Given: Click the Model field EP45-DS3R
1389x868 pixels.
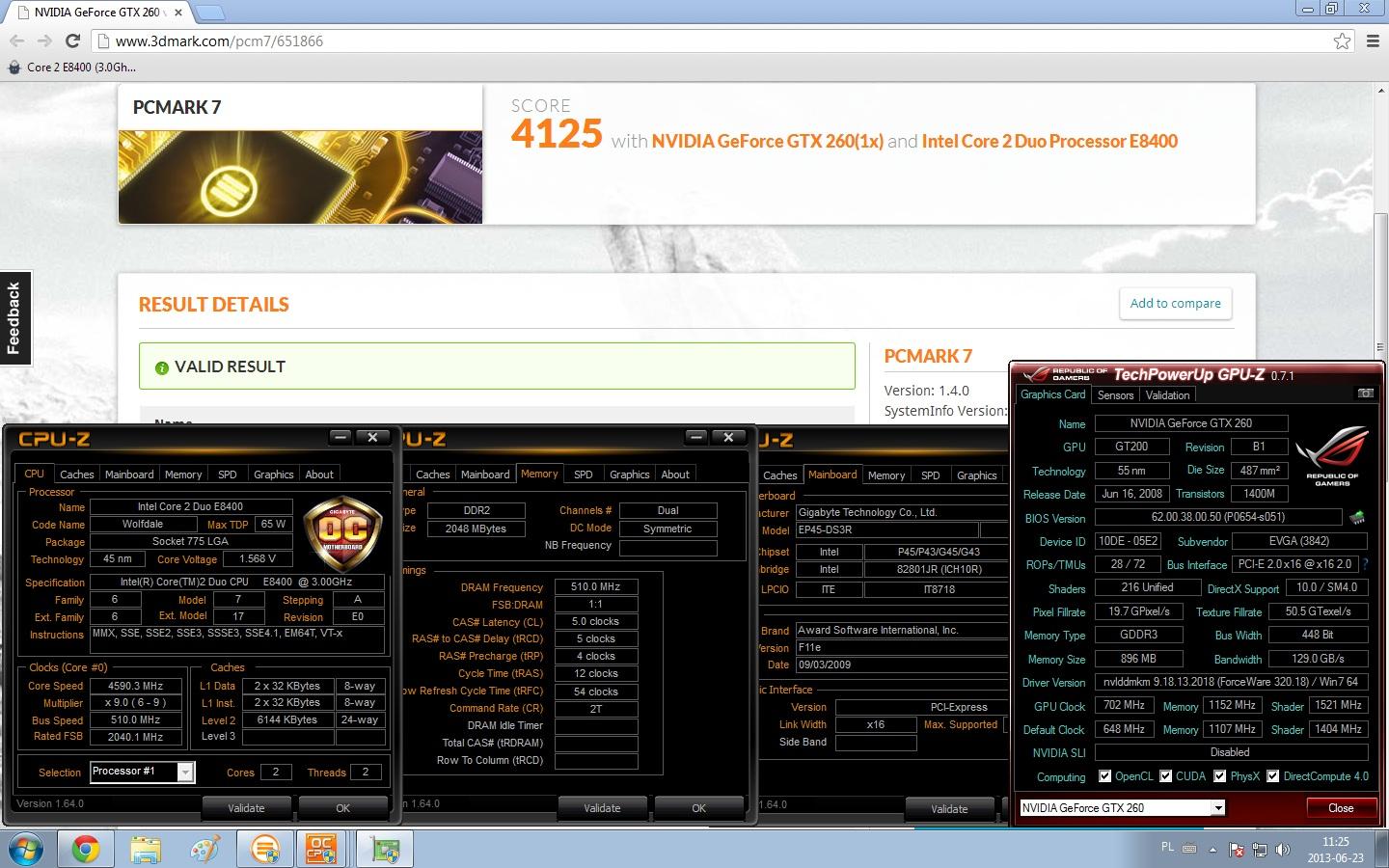Looking at the screenshot, I should [886, 529].
